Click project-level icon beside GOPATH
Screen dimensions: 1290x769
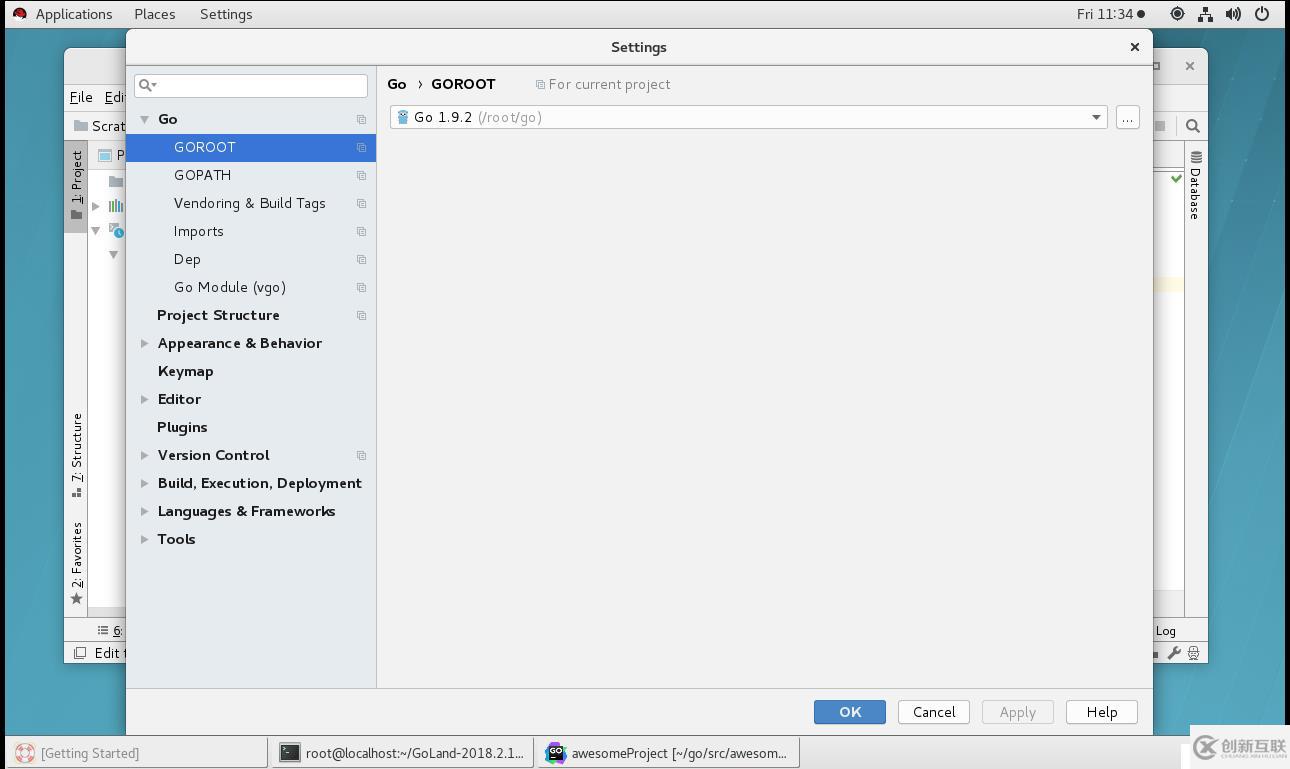click(x=361, y=175)
